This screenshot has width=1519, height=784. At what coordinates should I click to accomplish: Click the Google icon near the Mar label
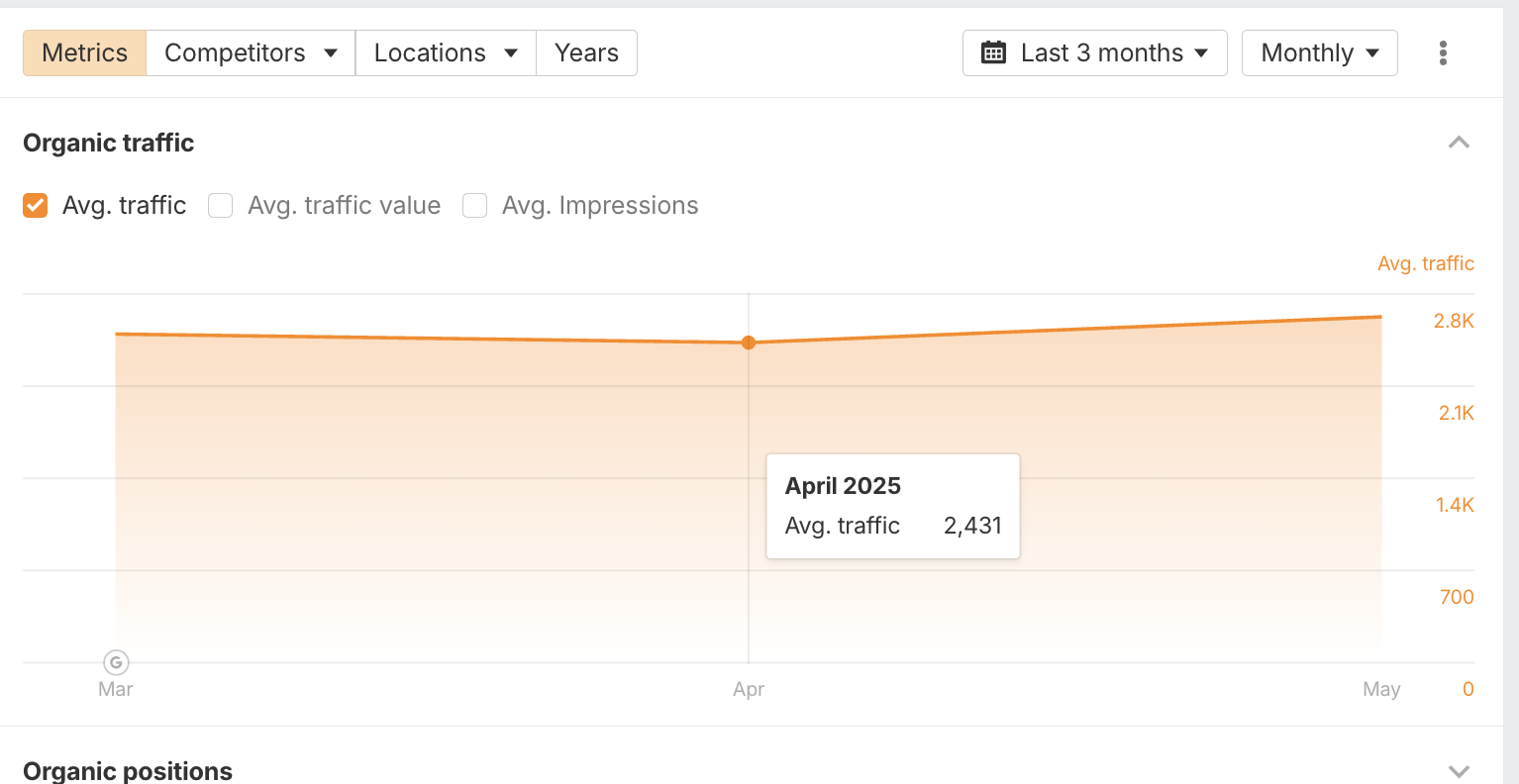(x=115, y=661)
